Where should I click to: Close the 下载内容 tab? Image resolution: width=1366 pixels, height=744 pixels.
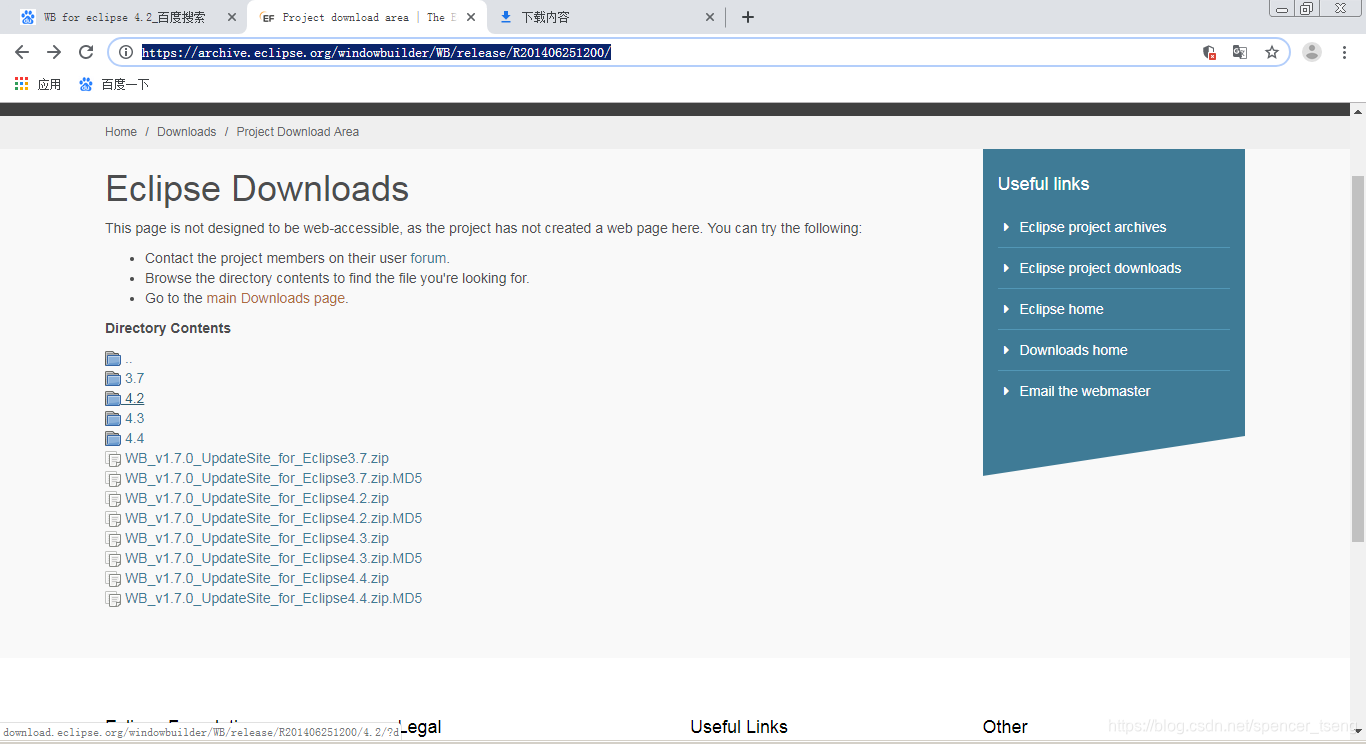[710, 17]
